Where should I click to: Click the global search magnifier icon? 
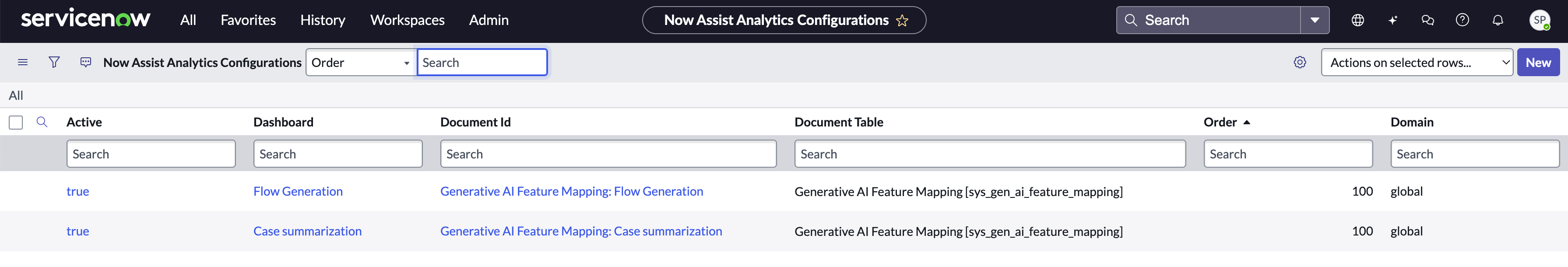coord(1130,20)
